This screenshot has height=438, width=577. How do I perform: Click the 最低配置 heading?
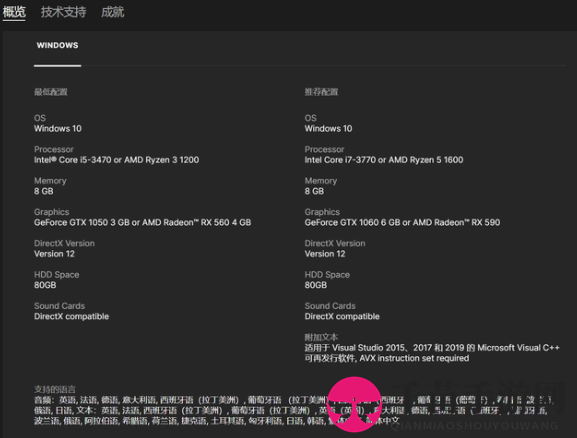click(51, 92)
